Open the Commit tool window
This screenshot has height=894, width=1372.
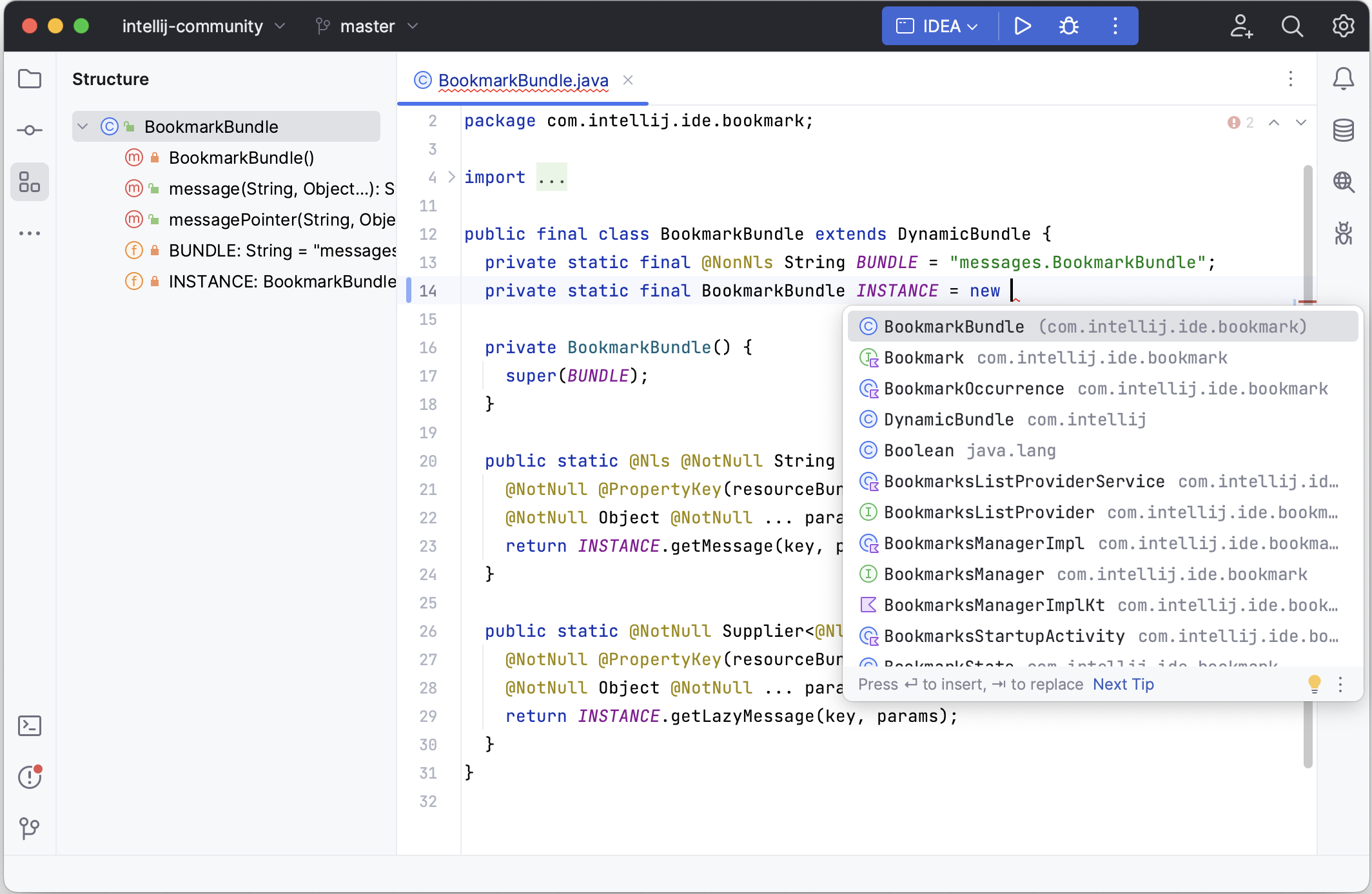click(30, 130)
